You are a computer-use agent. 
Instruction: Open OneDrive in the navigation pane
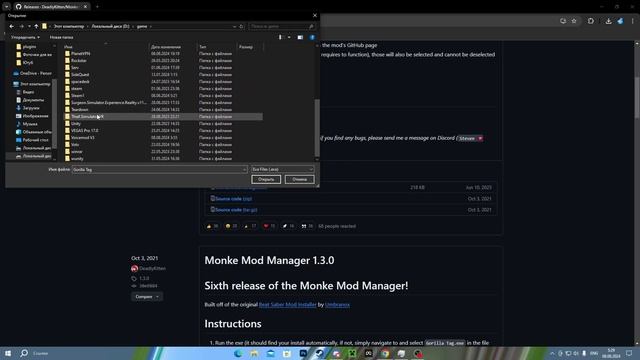coord(32,73)
